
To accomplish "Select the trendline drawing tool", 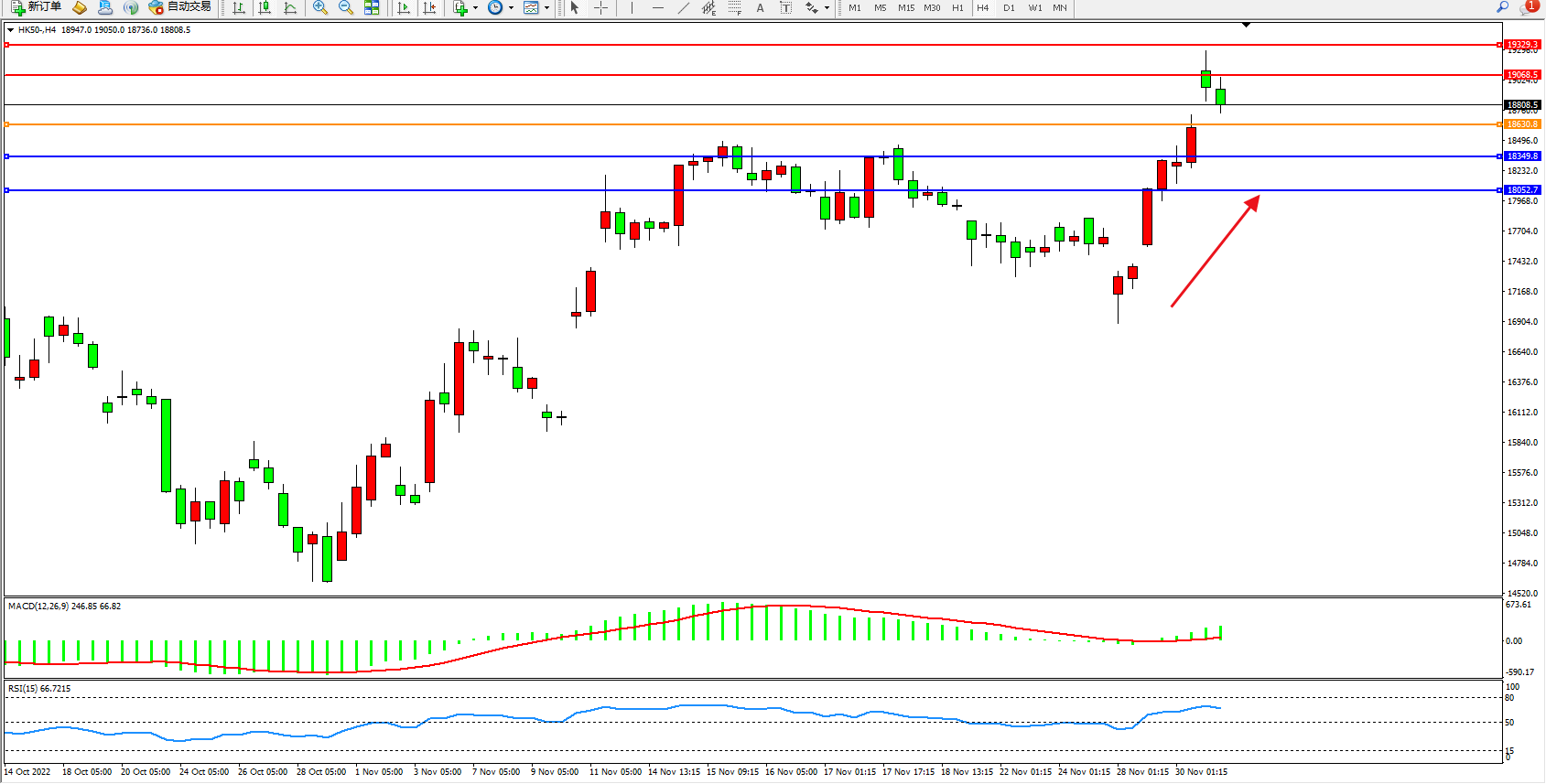I will coord(683,7).
